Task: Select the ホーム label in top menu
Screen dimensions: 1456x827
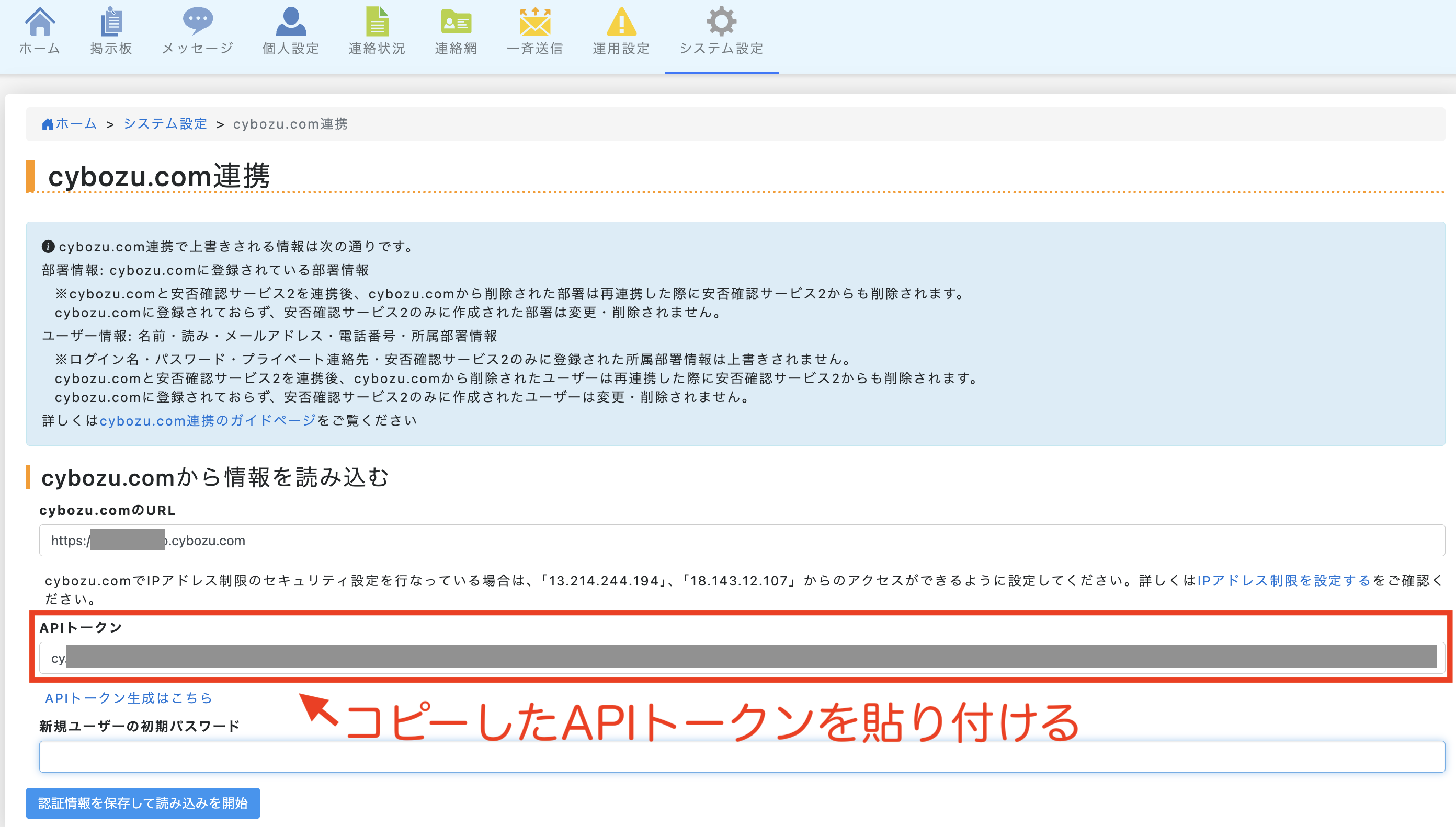Action: 40,49
